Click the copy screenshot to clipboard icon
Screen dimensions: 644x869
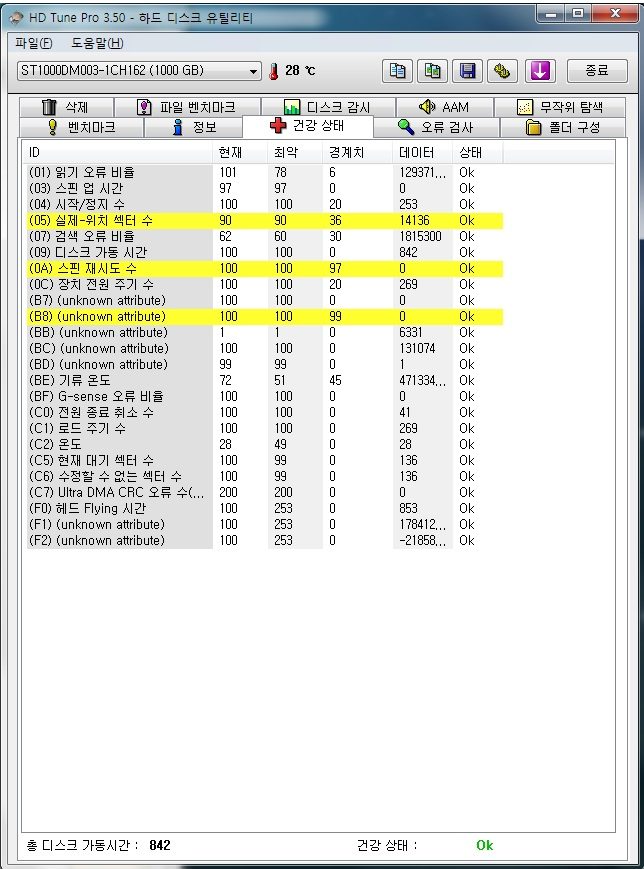tap(432, 71)
